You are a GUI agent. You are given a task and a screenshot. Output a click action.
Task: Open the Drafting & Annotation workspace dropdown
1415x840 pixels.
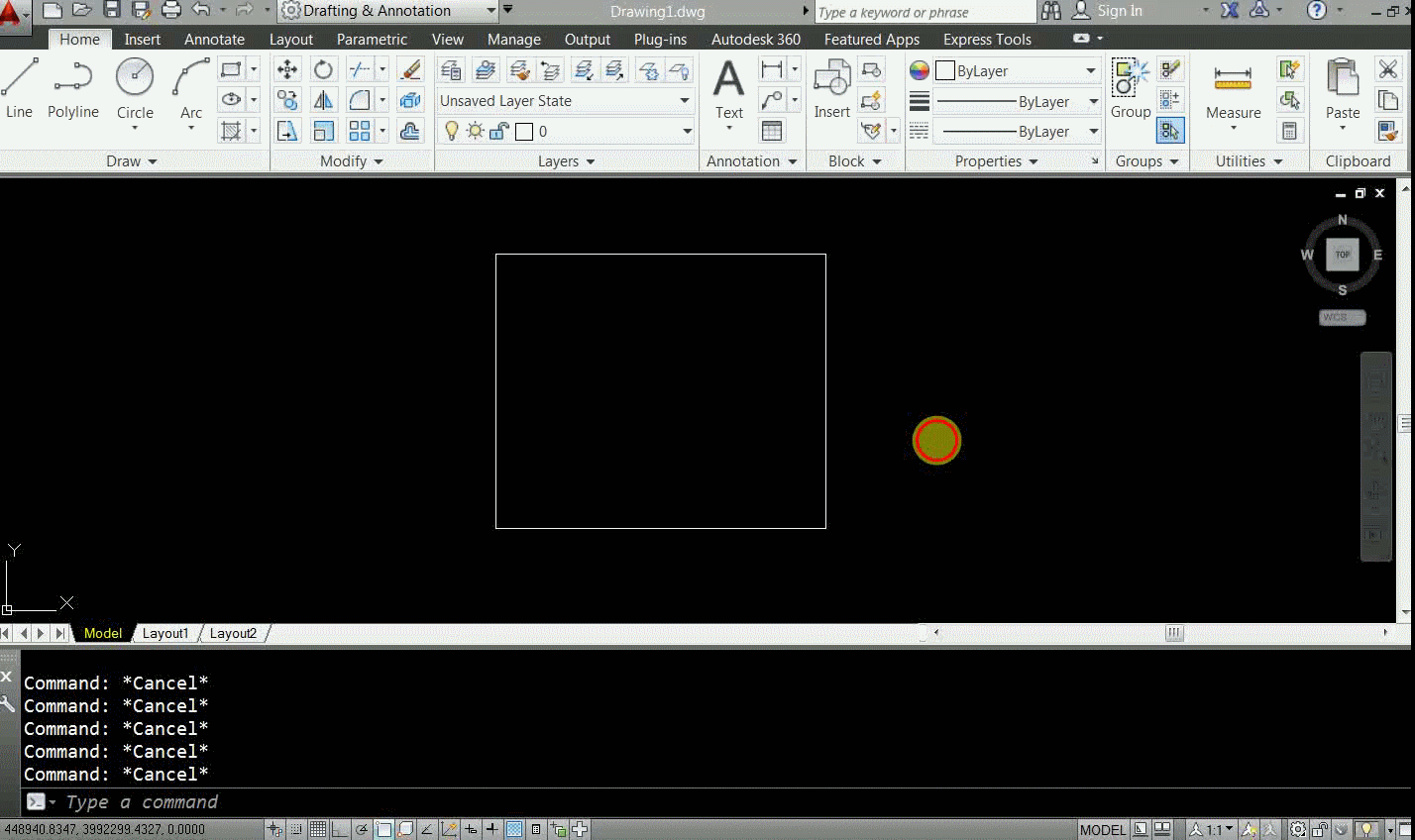point(388,11)
